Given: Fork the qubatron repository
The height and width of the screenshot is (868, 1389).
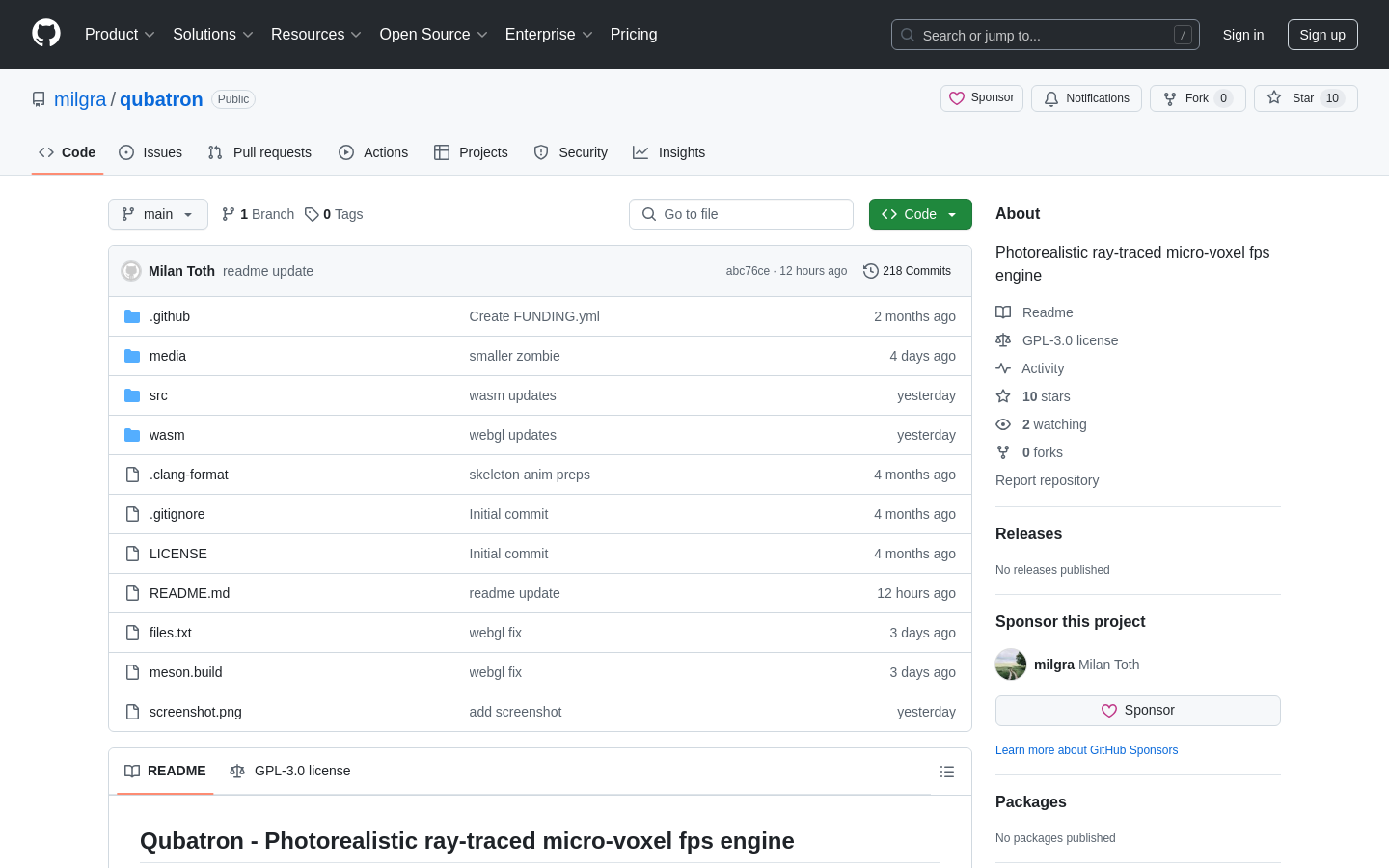Looking at the screenshot, I should [1197, 98].
